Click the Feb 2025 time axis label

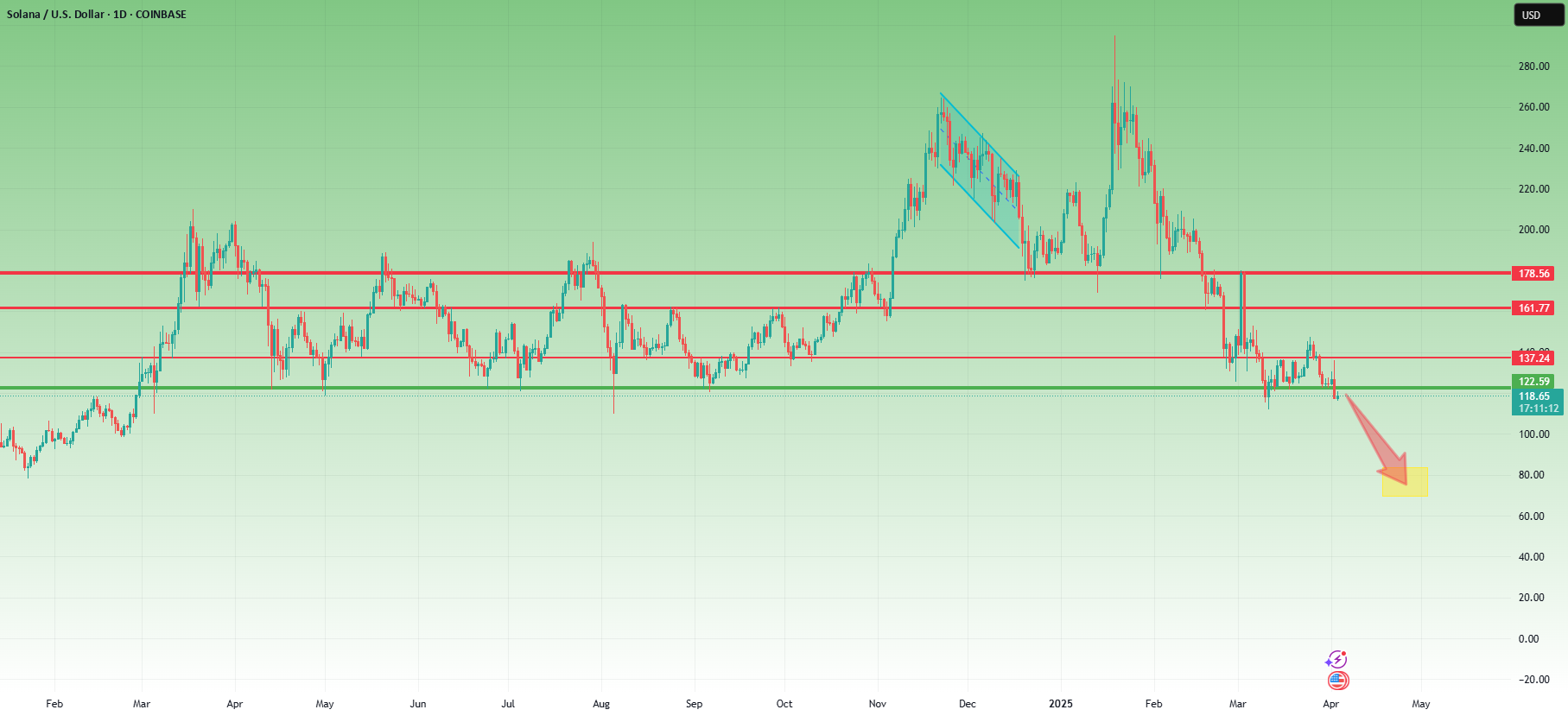click(1154, 704)
